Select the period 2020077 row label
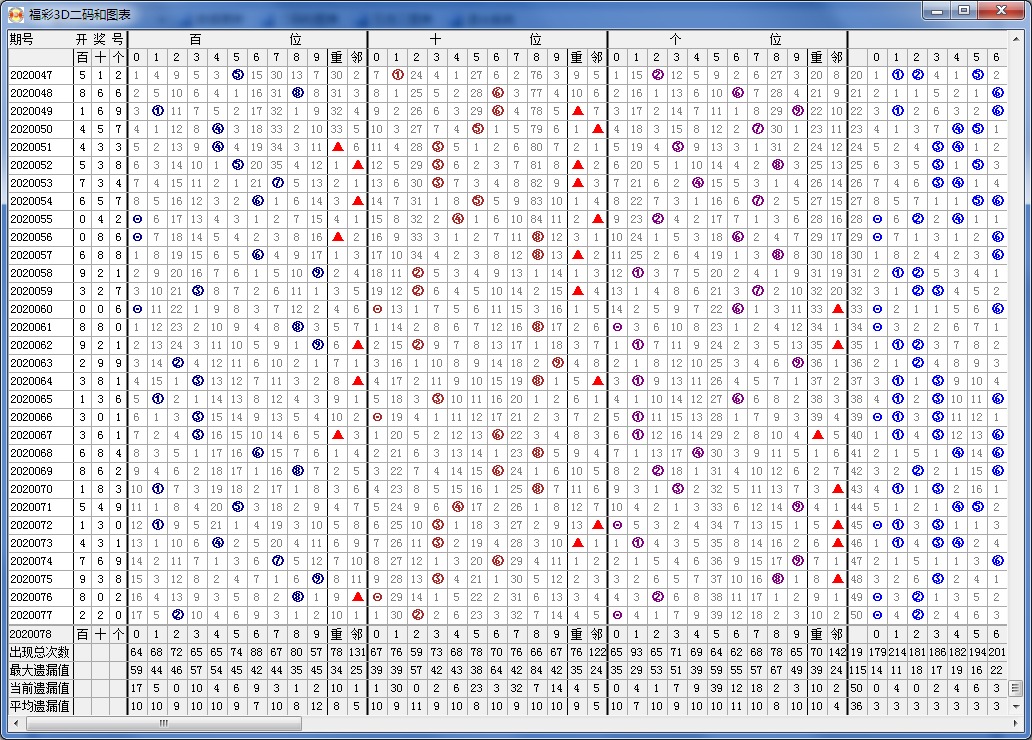 [31, 615]
